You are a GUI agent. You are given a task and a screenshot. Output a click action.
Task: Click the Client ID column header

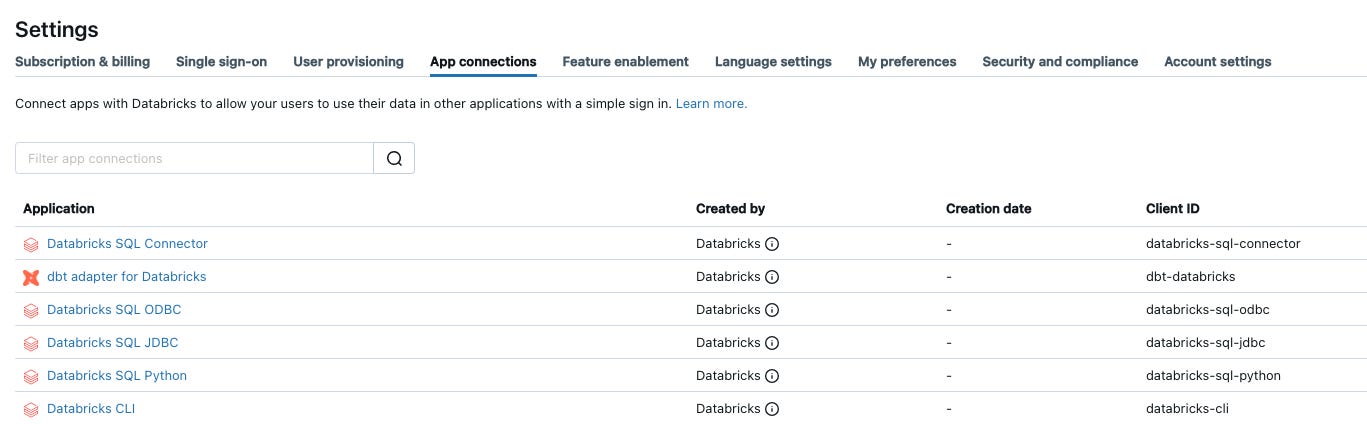pos(1173,209)
